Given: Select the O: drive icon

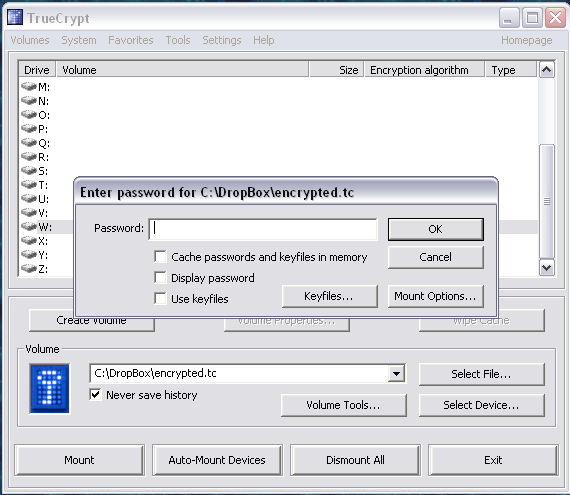Looking at the screenshot, I should (29, 114).
